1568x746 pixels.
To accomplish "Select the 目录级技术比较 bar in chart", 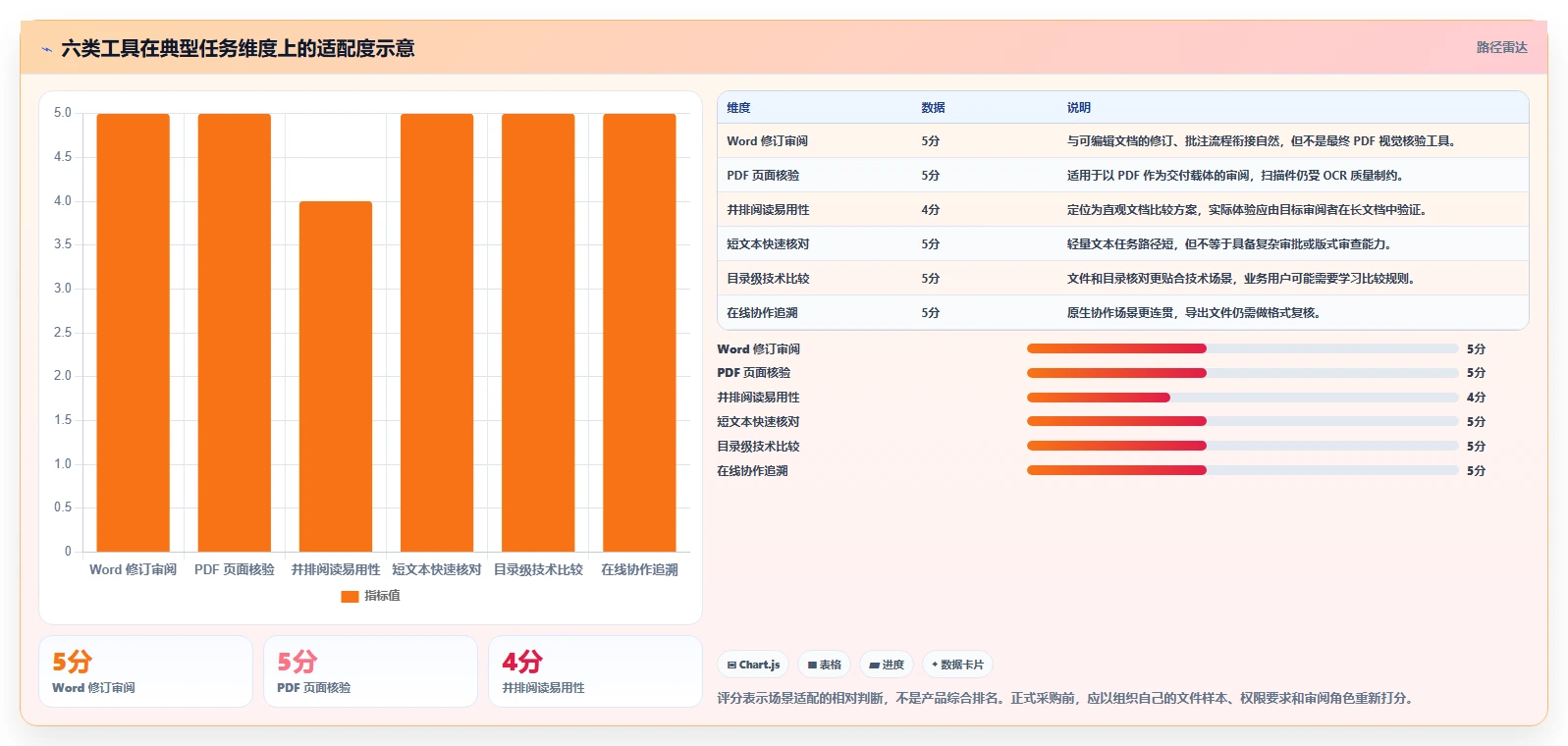I will 538,333.
